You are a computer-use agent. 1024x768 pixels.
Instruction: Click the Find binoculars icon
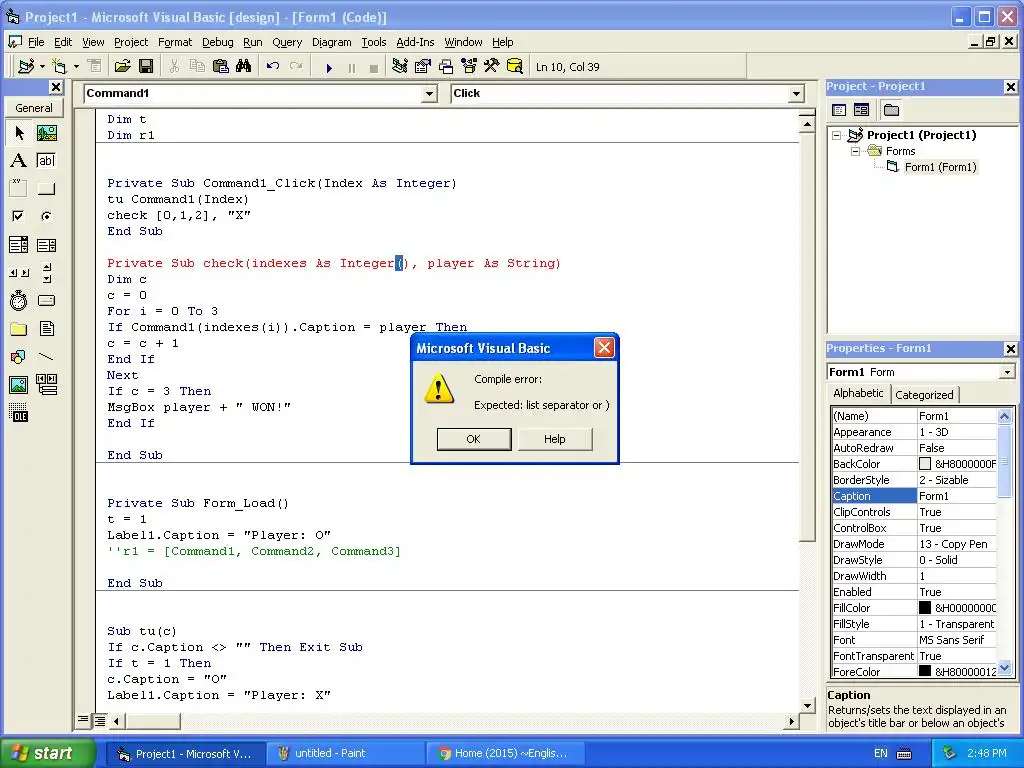click(x=244, y=67)
